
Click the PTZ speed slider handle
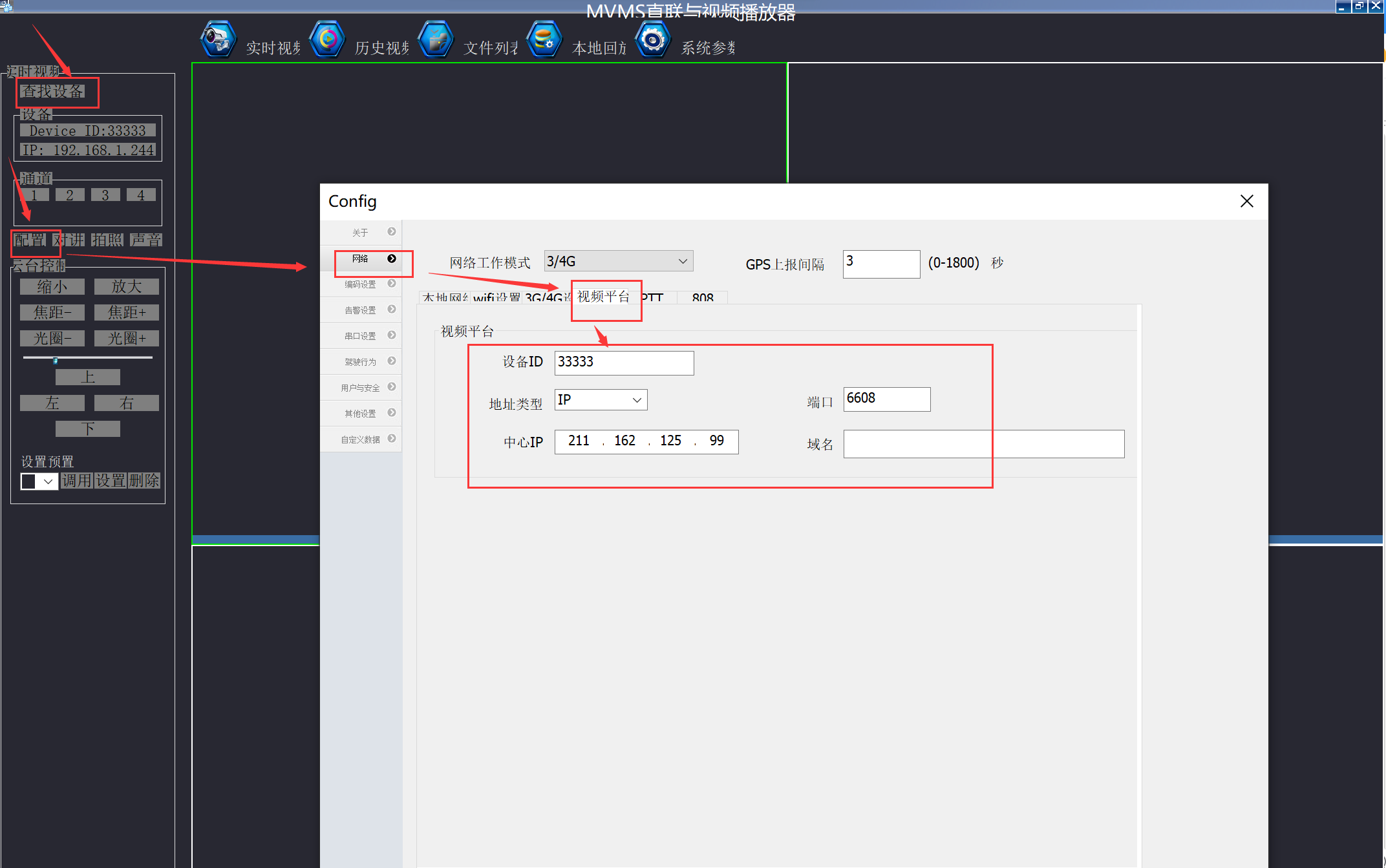[56, 361]
